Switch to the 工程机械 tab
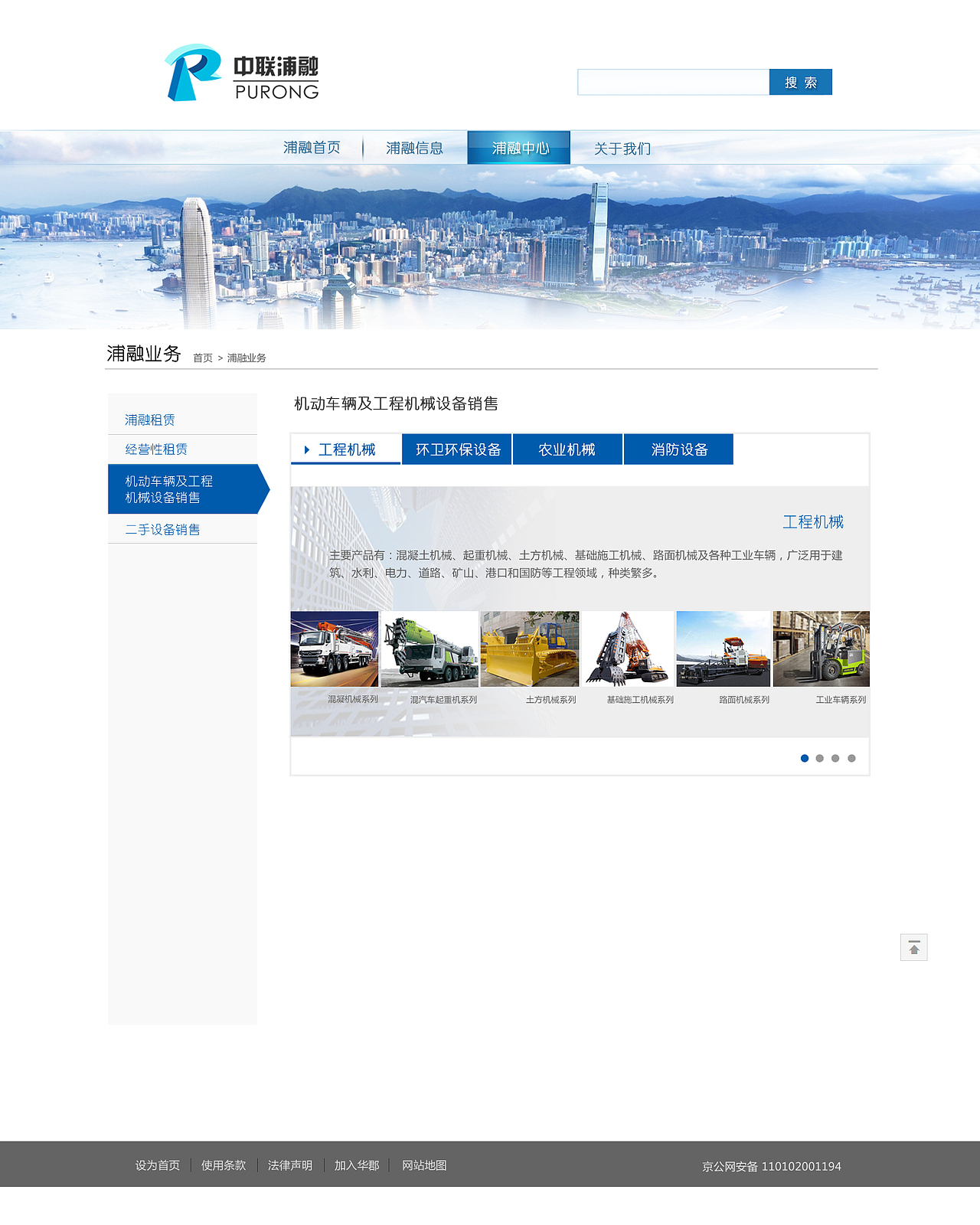This screenshot has height=1225, width=980. coord(346,449)
